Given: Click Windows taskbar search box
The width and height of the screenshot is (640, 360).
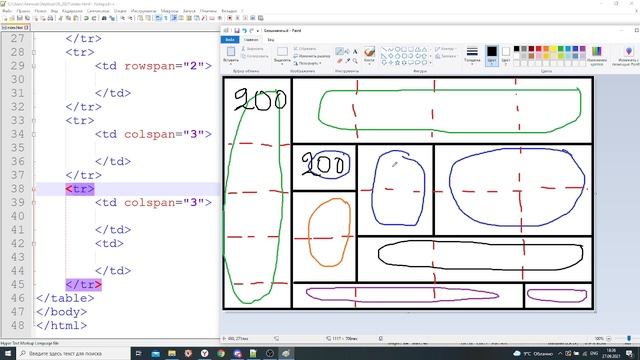Looking at the screenshot, I should pos(73,353).
